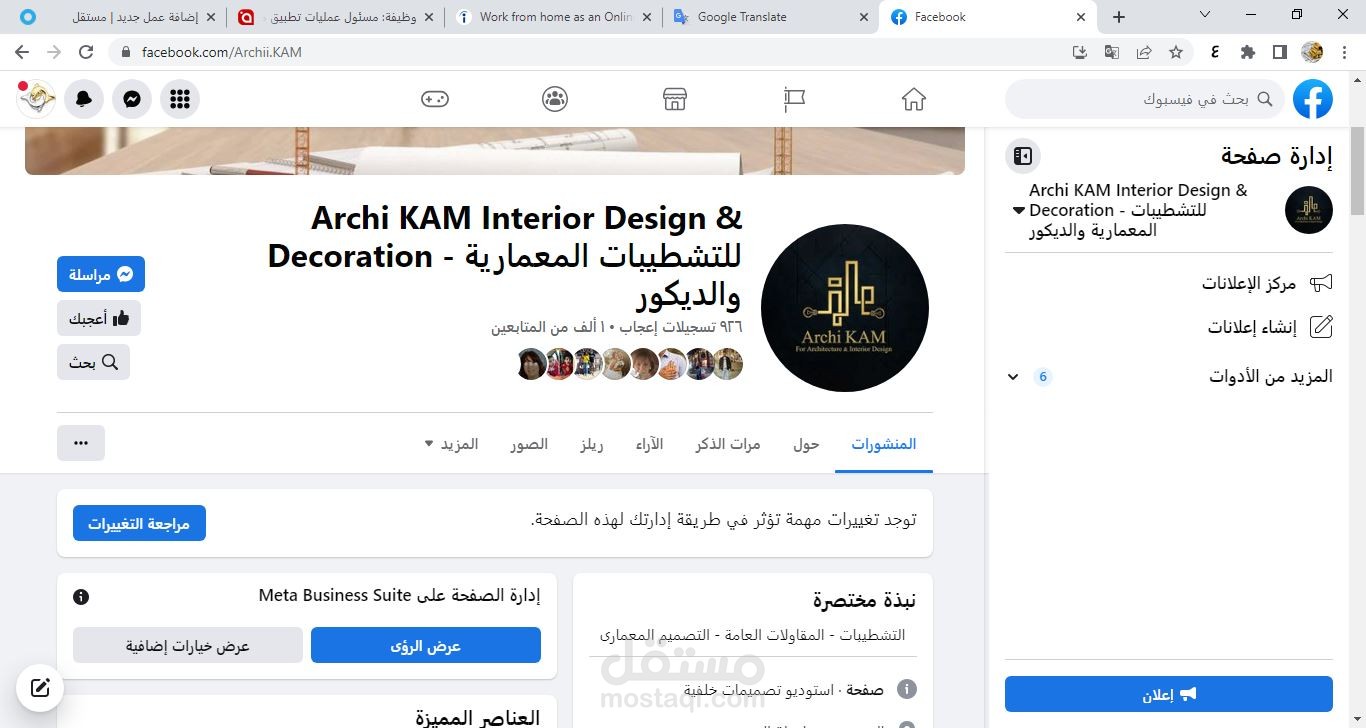The width and height of the screenshot is (1366, 728).
Task: Open the page switcher arrow beside page name
Action: (1018, 210)
